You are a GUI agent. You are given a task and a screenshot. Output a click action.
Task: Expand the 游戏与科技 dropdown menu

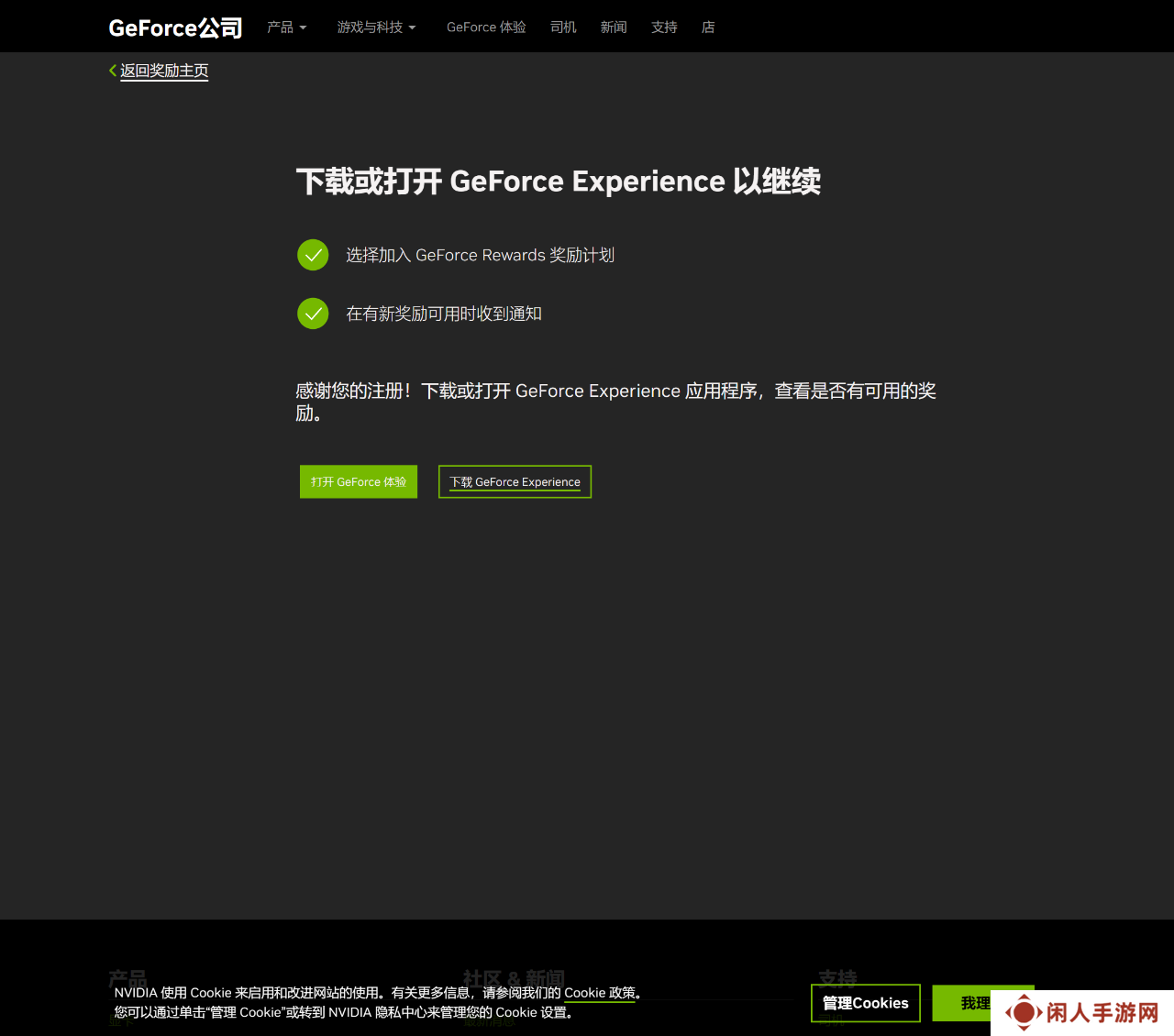click(376, 28)
